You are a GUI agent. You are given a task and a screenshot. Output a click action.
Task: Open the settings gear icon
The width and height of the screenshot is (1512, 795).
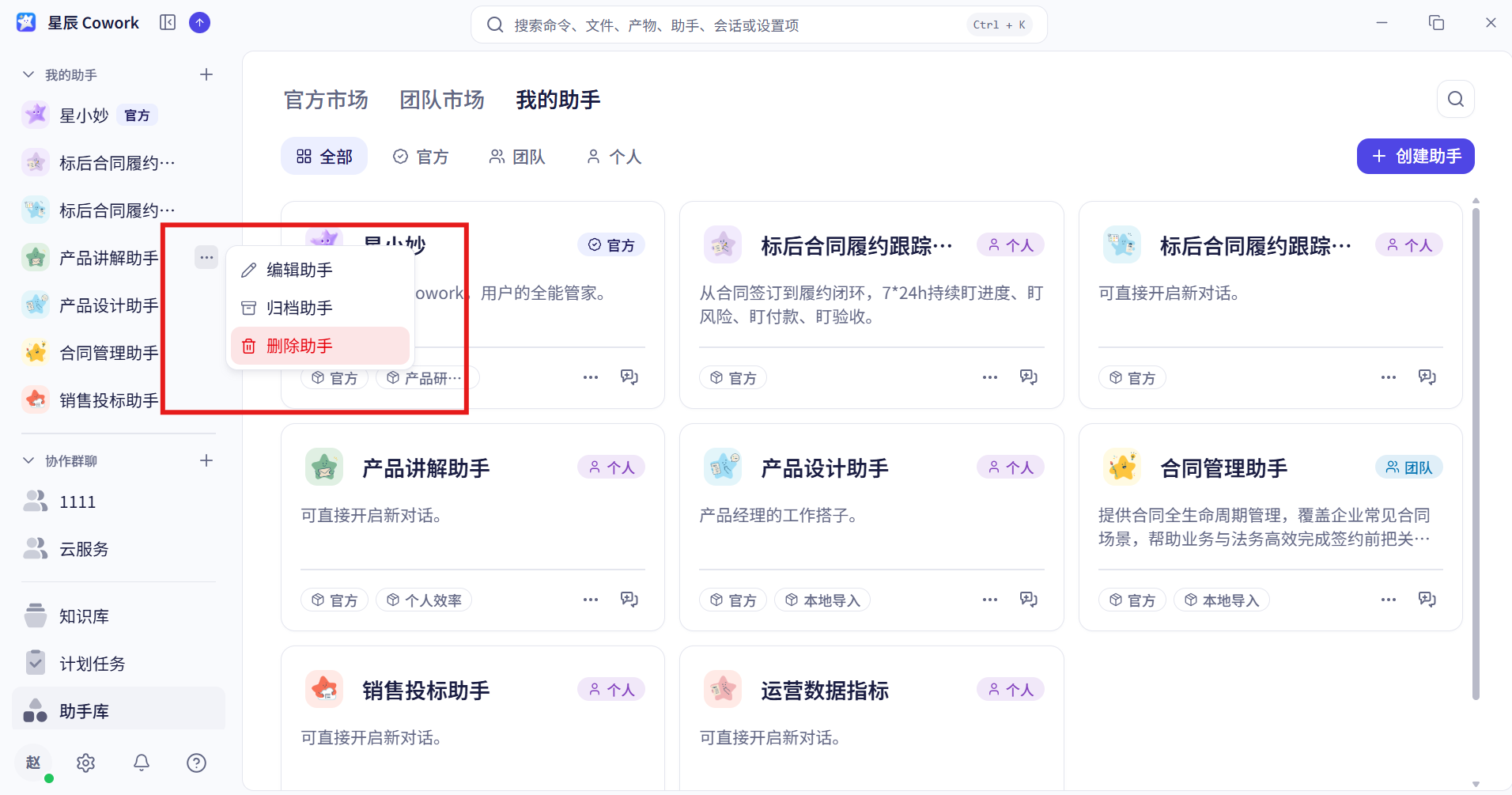click(85, 763)
